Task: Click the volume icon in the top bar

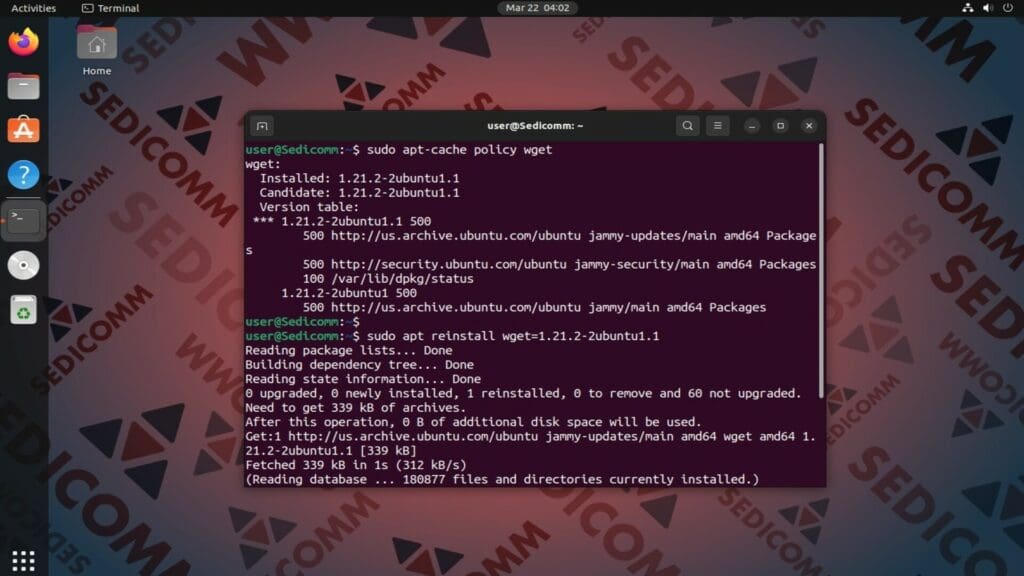Action: click(987, 8)
